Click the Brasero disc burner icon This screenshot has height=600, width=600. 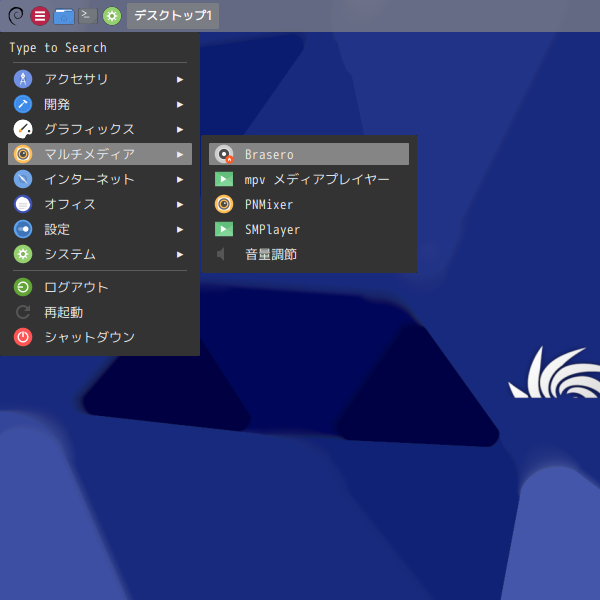point(224,154)
